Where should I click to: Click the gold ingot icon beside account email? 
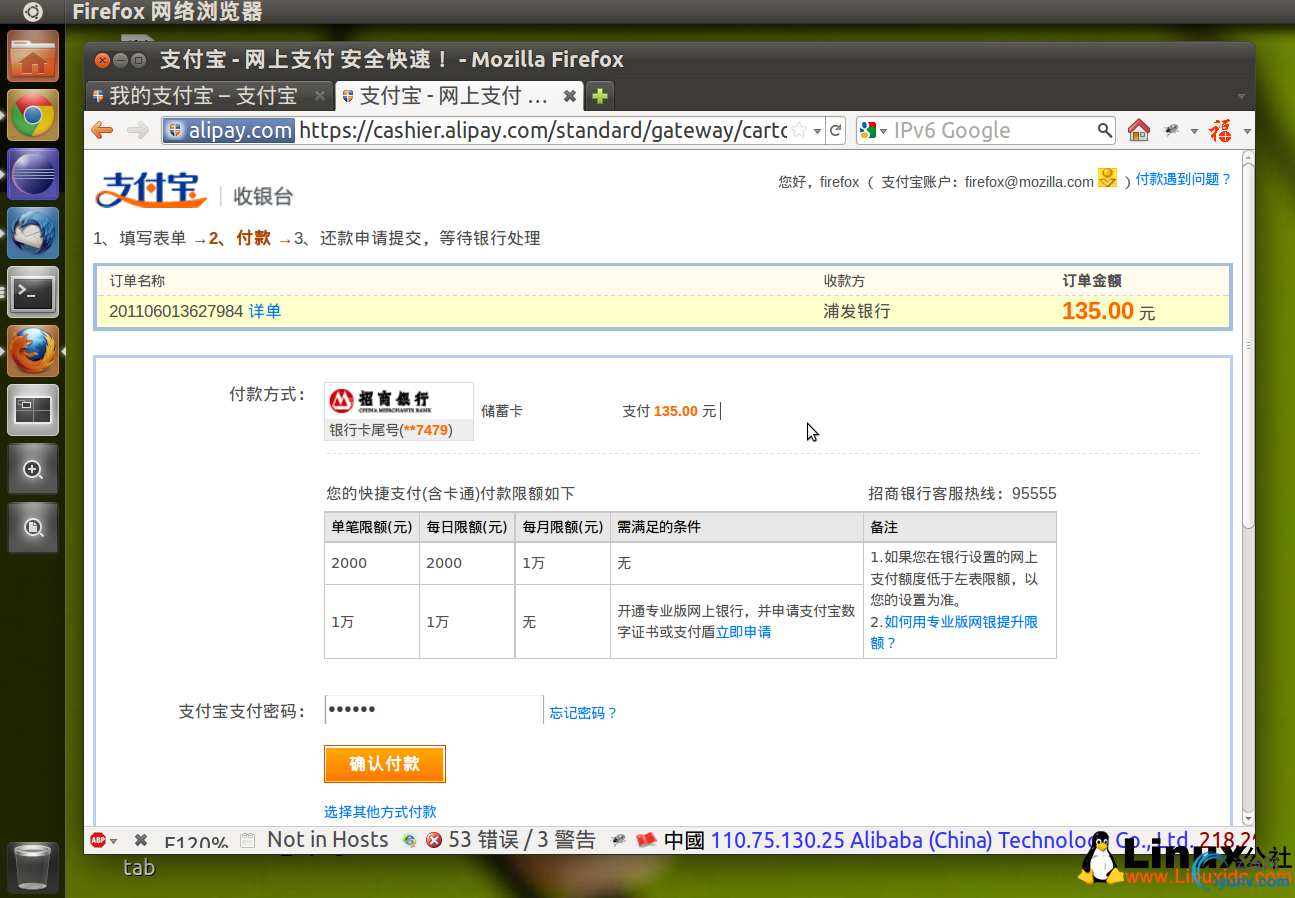click(x=1107, y=178)
